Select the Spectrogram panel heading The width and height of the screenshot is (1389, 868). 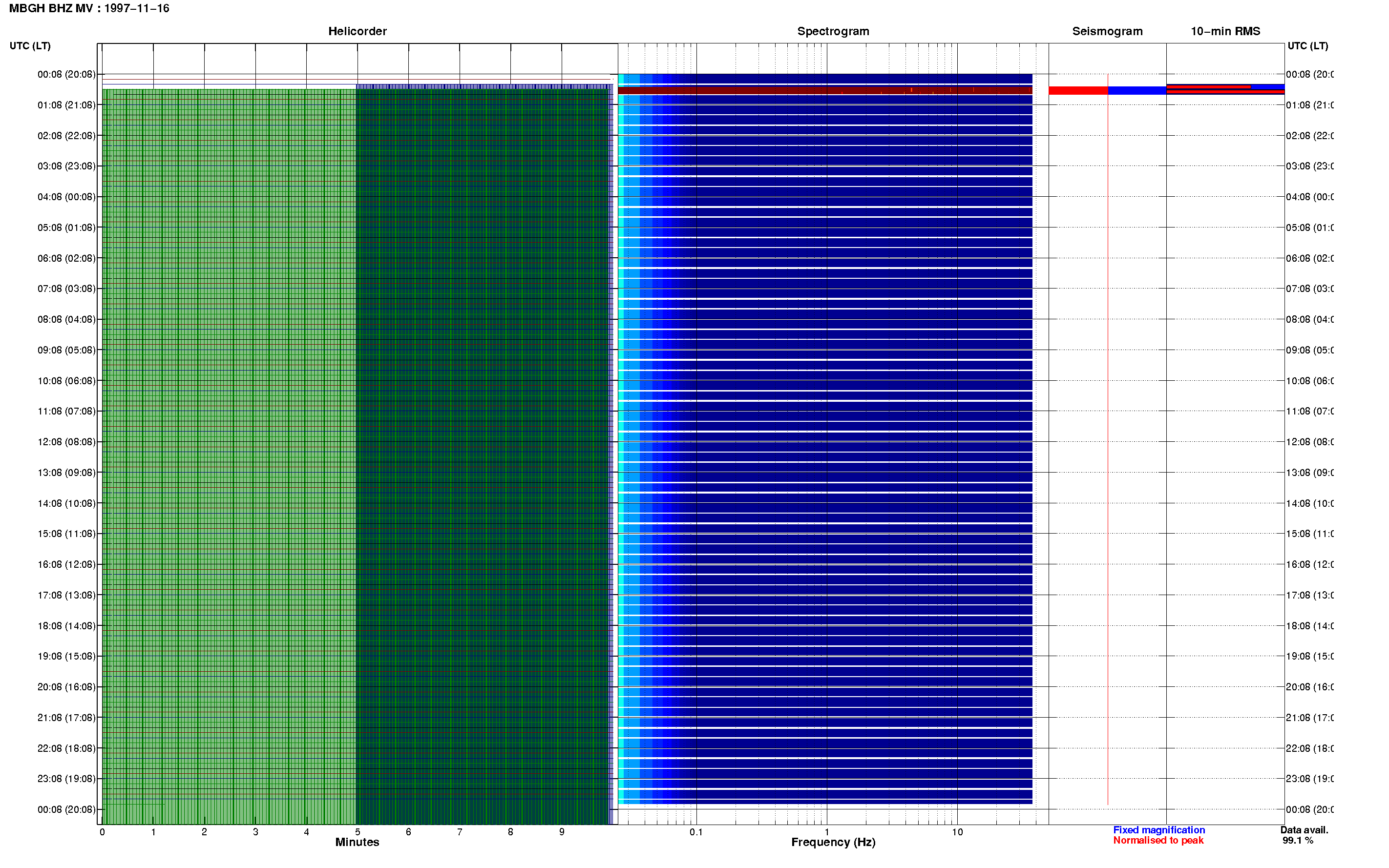[833, 31]
